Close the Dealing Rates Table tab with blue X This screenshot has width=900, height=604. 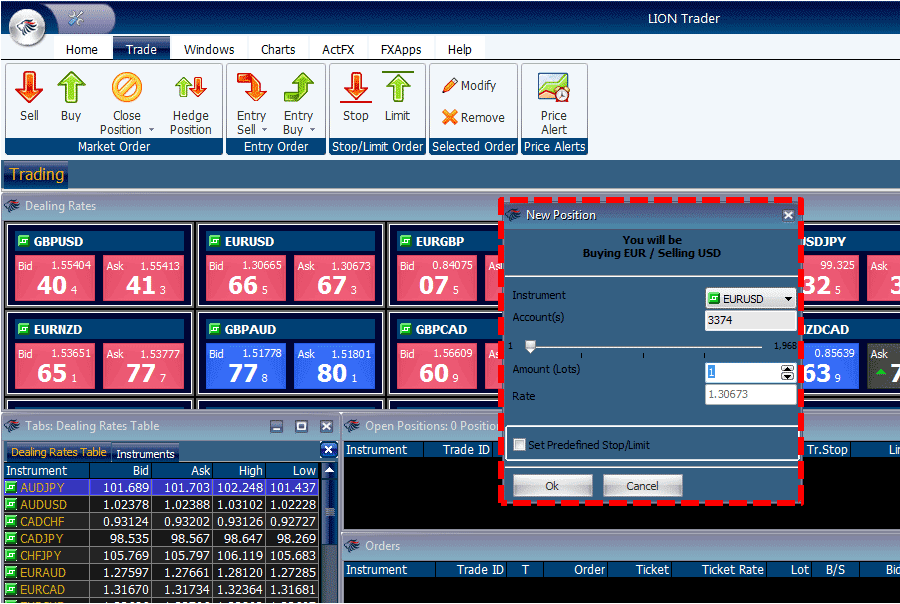(328, 450)
